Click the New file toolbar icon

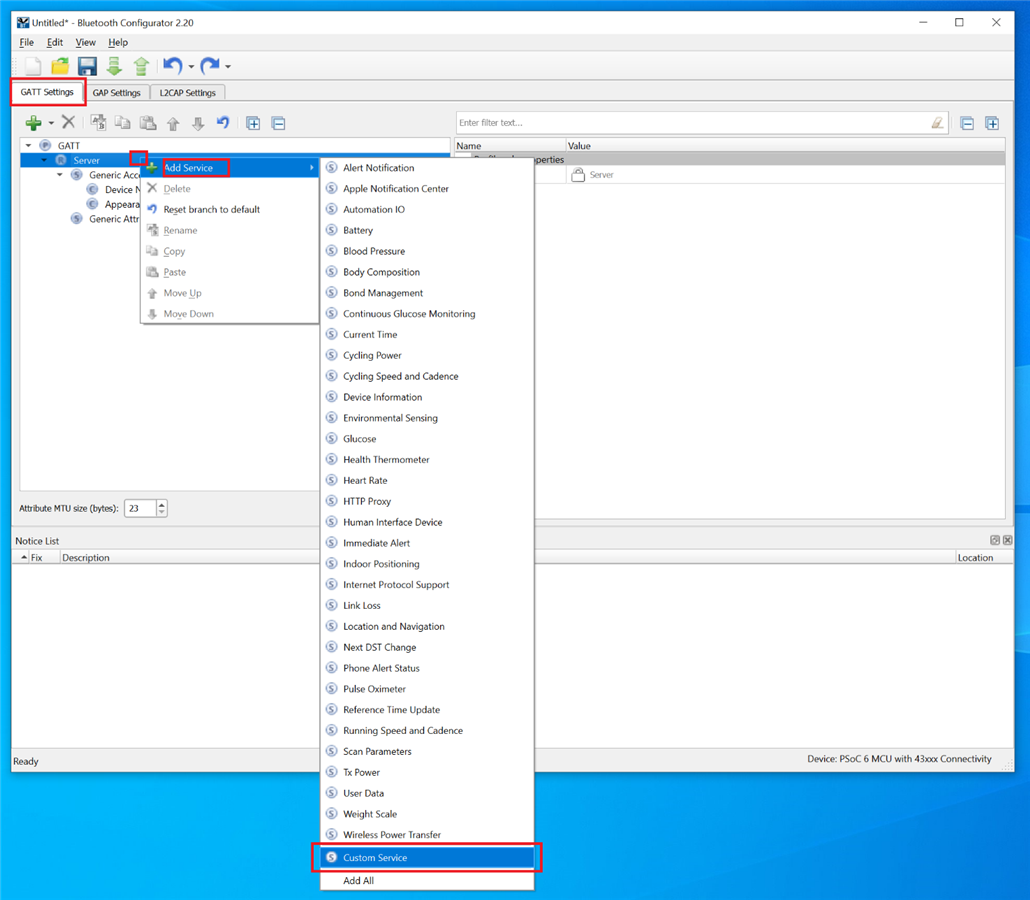pos(32,66)
